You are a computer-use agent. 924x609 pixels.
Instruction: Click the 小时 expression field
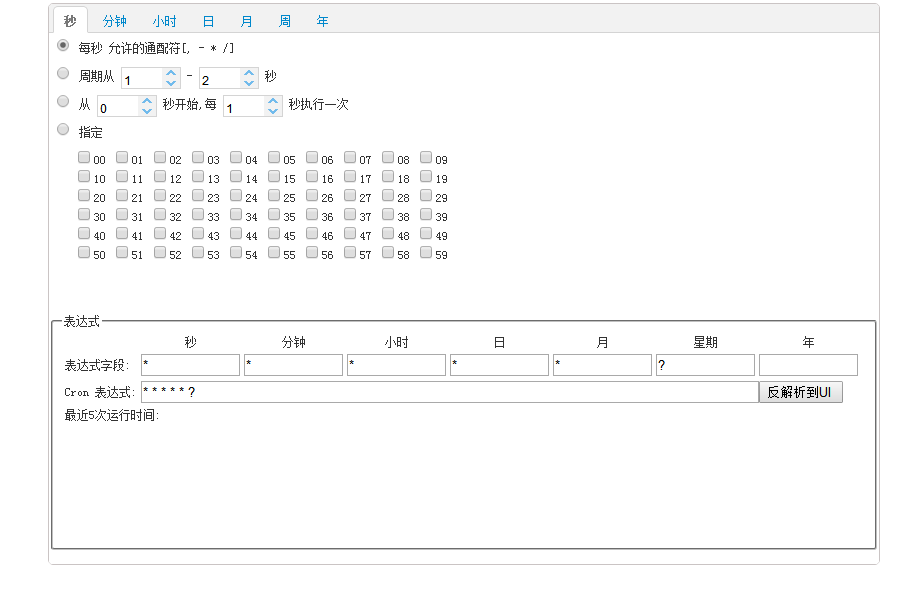pyautogui.click(x=397, y=365)
